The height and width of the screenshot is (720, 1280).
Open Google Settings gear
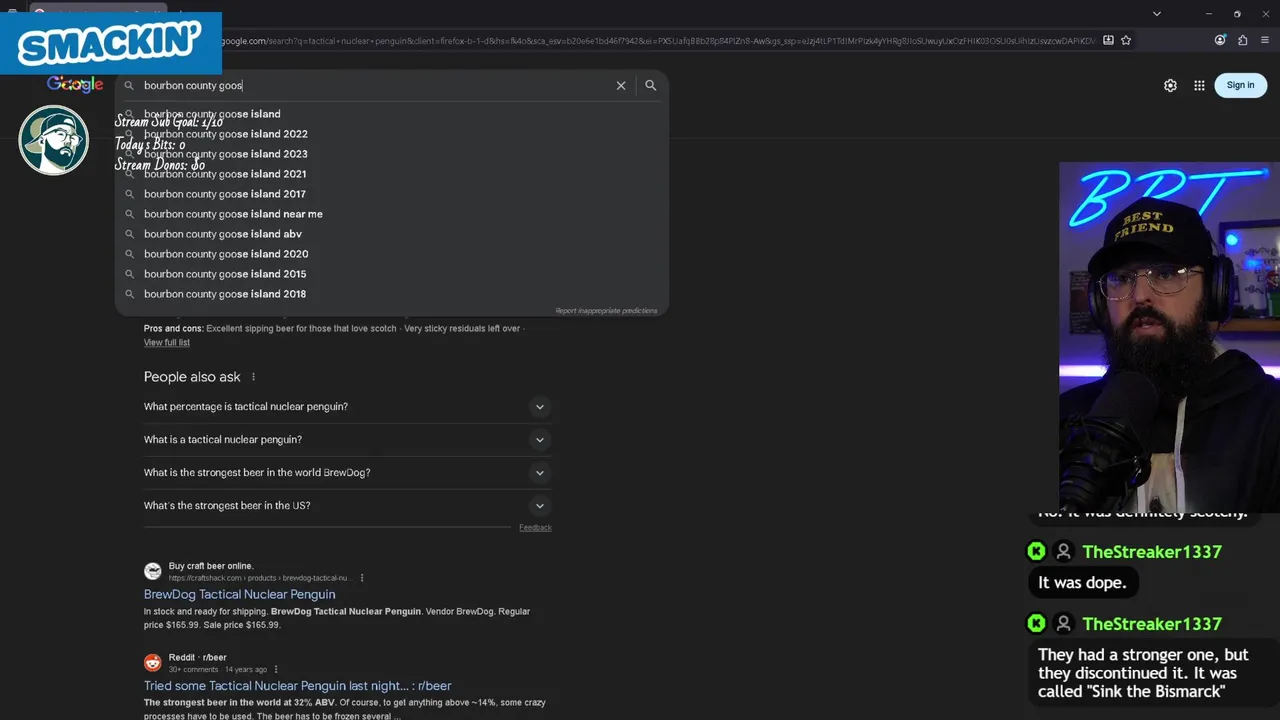tap(1170, 86)
